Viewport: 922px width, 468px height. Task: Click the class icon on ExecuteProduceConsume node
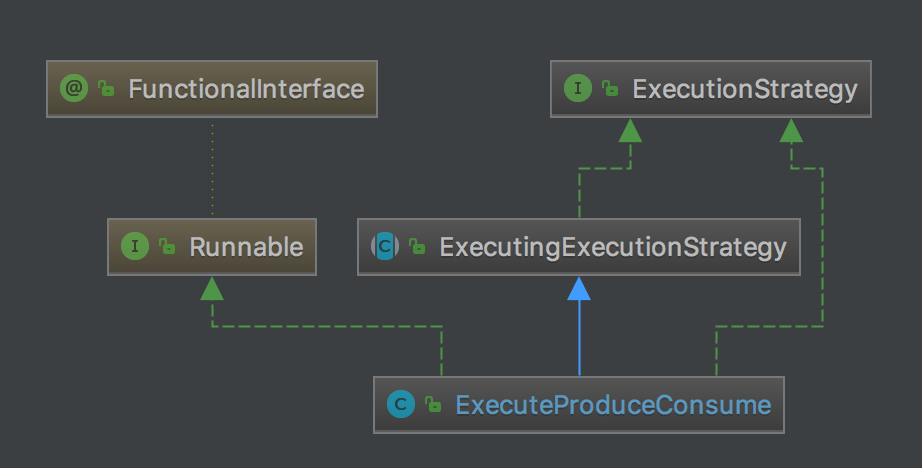pos(401,404)
